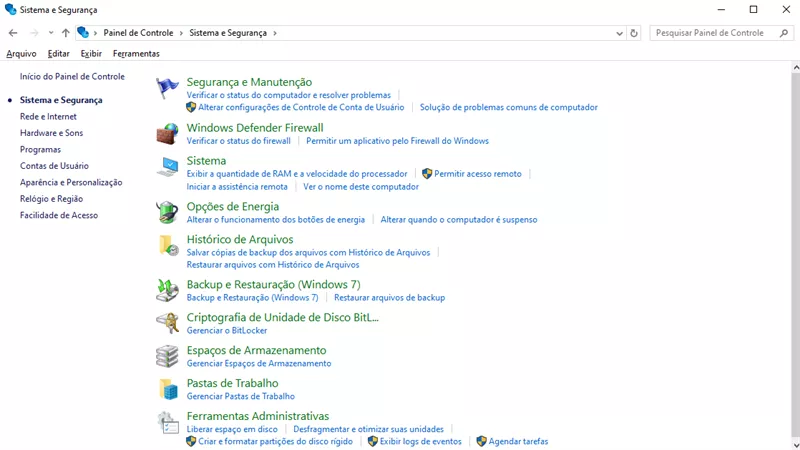Open the Ferramentas Administrativas icon
800x450 pixels.
tap(167, 422)
